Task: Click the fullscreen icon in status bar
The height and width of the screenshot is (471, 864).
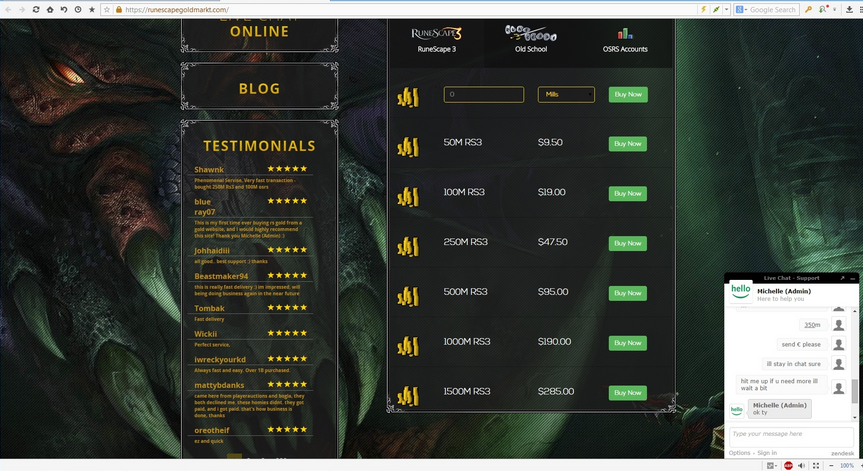Action: coord(816,465)
